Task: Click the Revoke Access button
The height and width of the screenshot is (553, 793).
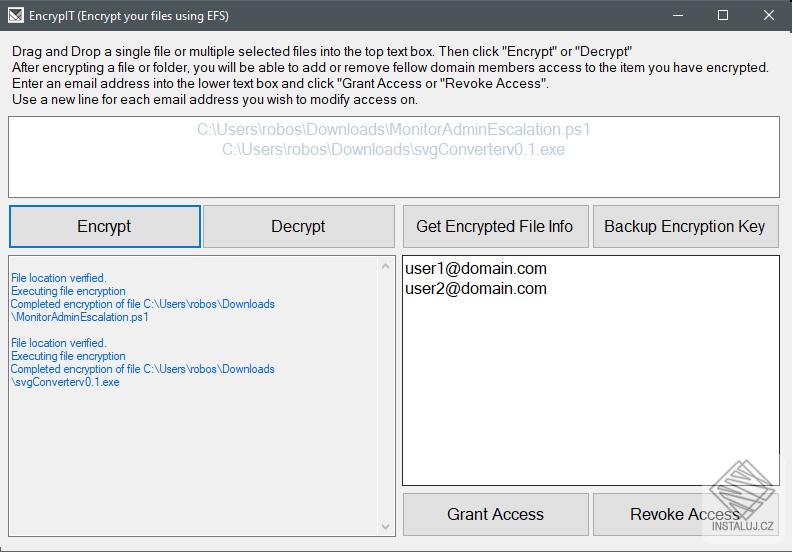Action: pos(685,514)
